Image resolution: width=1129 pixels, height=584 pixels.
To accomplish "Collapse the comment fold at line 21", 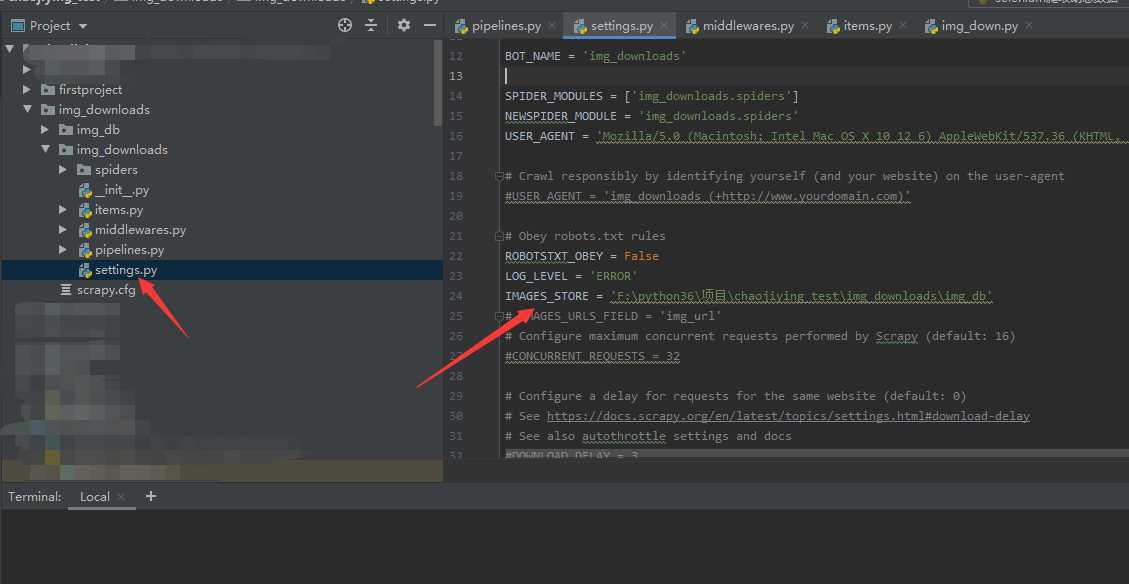I will pyautogui.click(x=498, y=235).
